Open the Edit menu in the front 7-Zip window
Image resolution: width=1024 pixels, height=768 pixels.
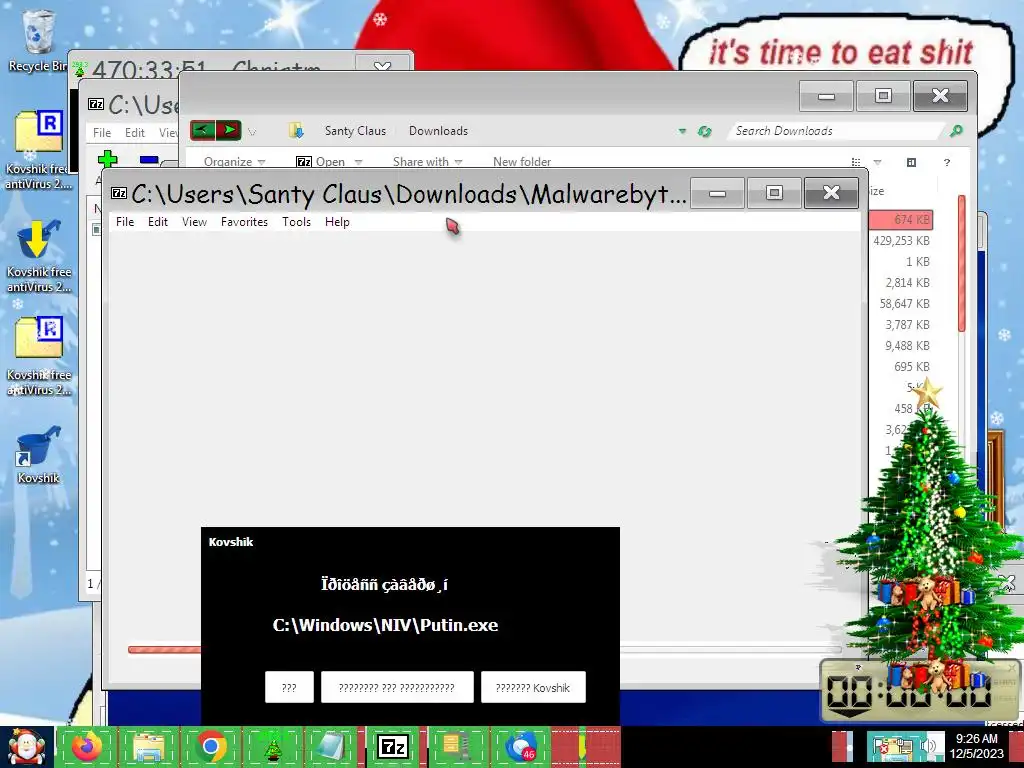tap(158, 222)
